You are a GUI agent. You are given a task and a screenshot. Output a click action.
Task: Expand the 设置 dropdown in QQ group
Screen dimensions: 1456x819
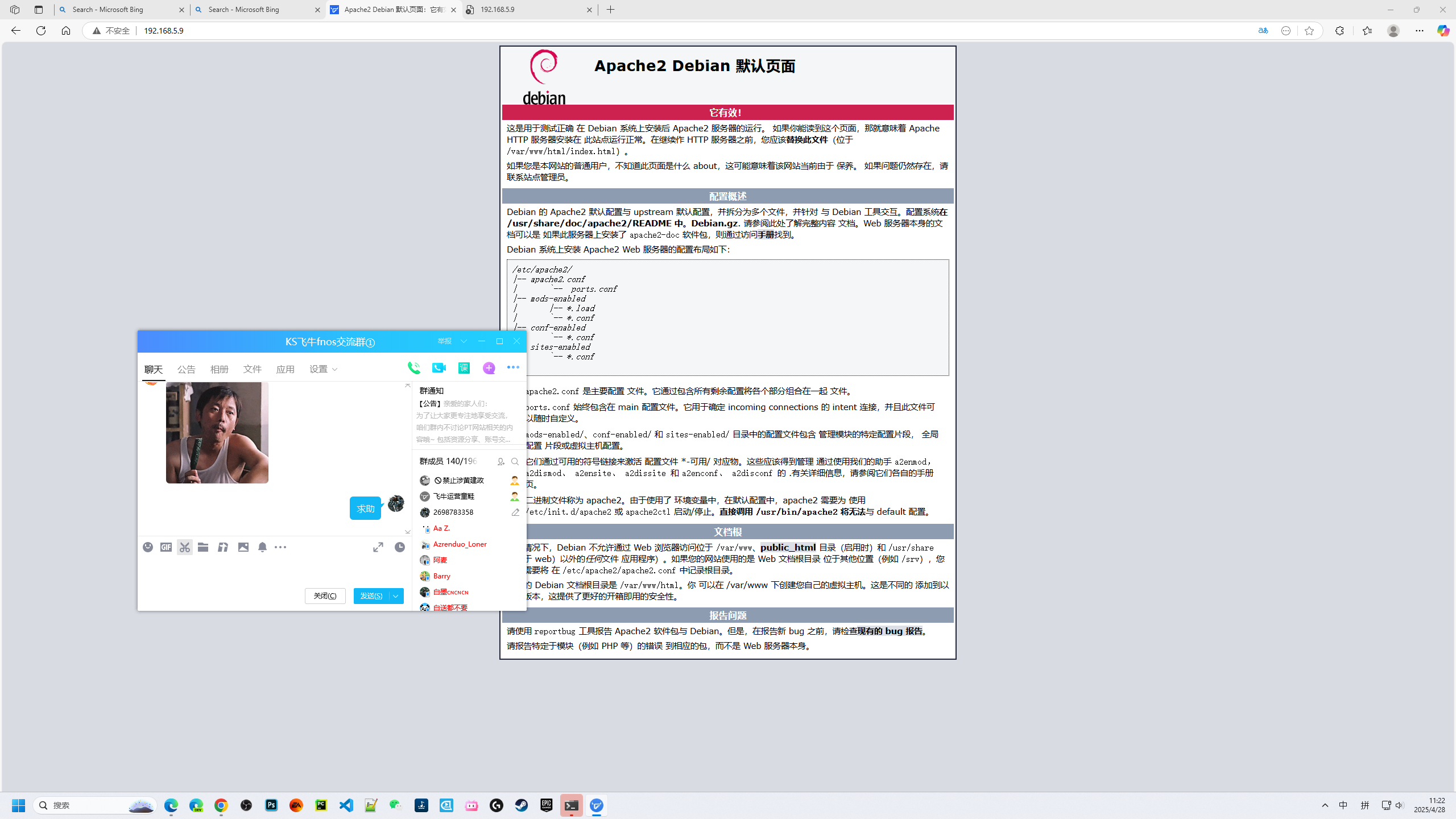324,369
